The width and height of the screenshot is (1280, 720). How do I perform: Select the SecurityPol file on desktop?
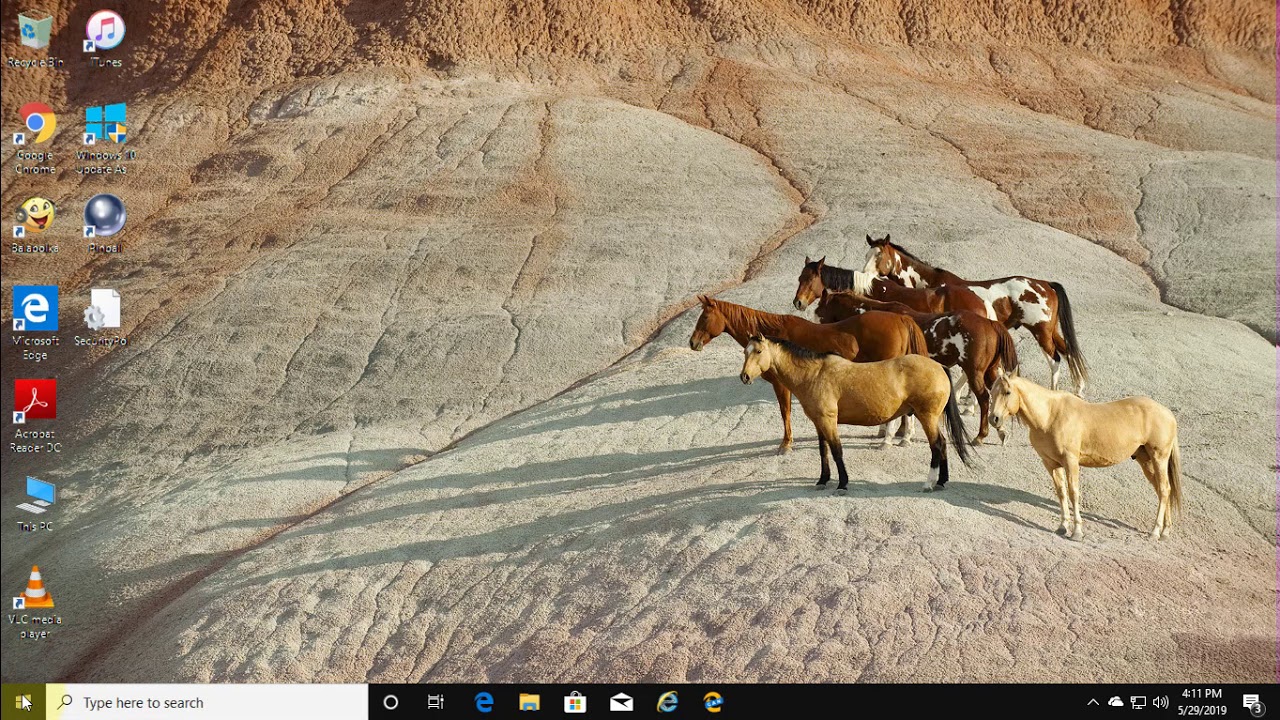point(101,318)
